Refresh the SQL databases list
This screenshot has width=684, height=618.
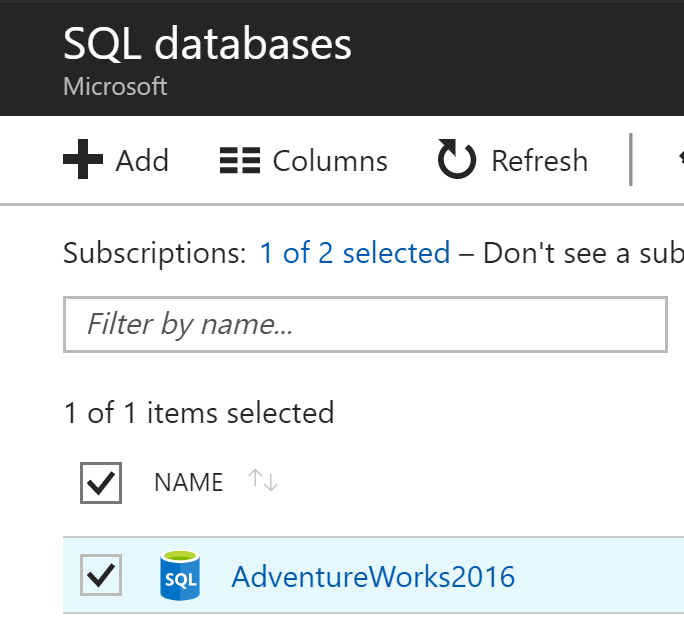coord(540,160)
